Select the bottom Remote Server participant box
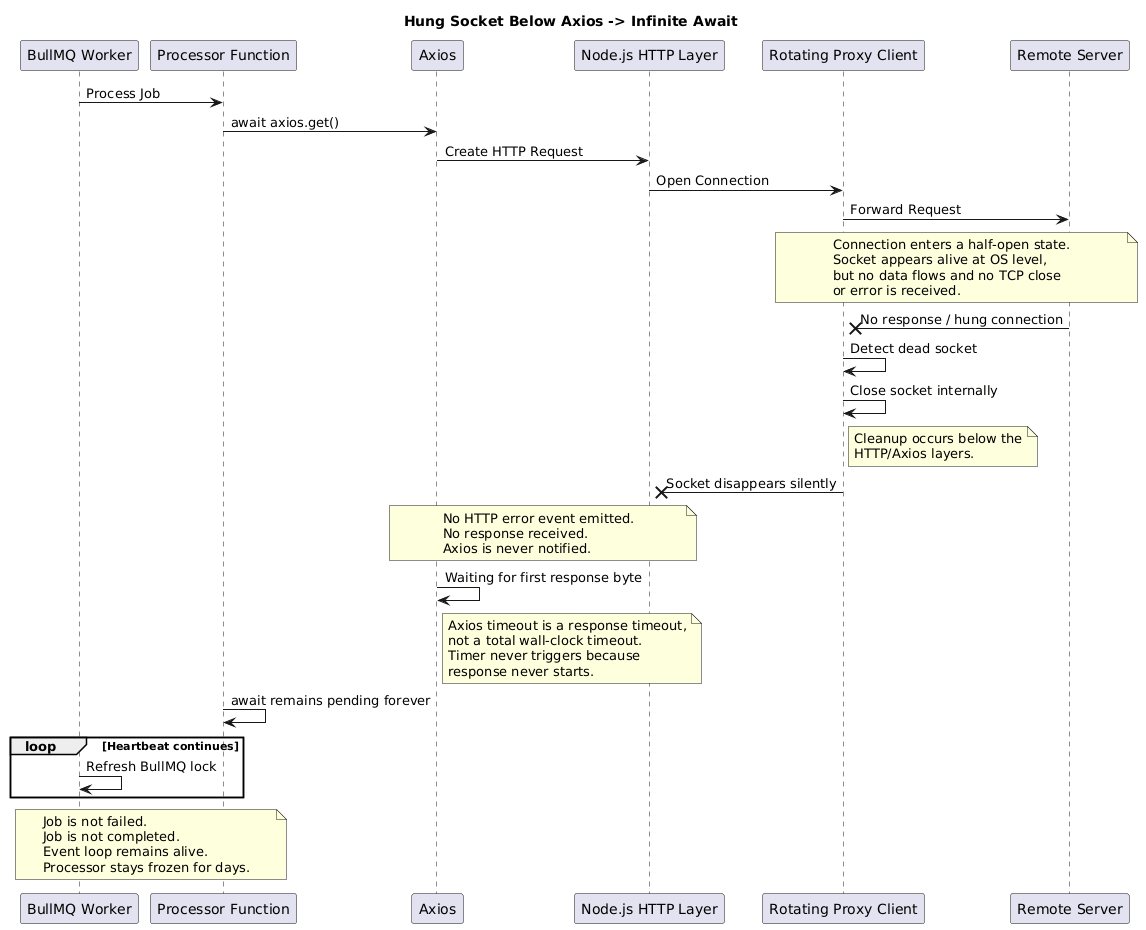1146x930 pixels. coord(1069,909)
